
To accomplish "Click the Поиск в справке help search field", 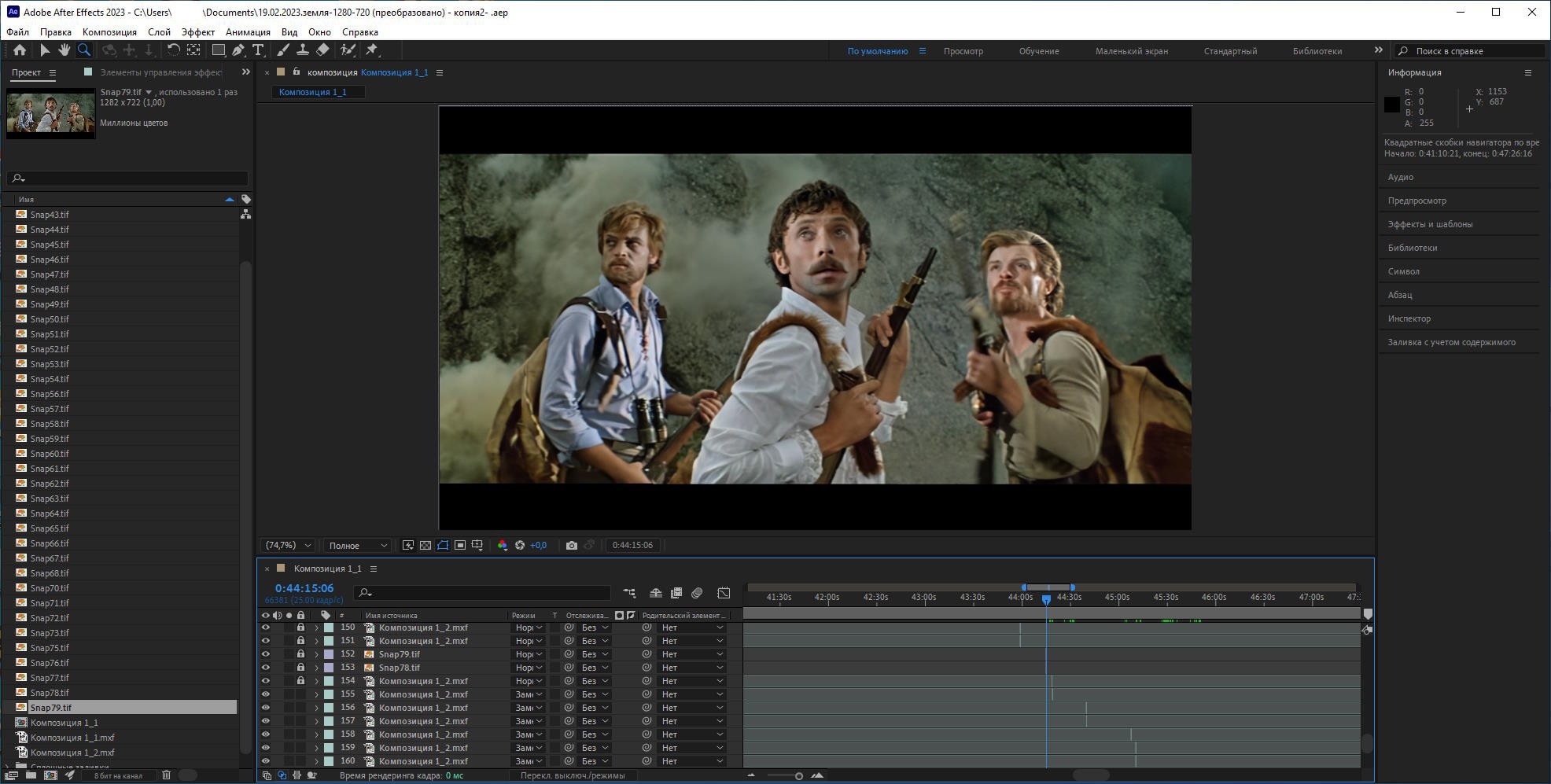I will click(1469, 51).
